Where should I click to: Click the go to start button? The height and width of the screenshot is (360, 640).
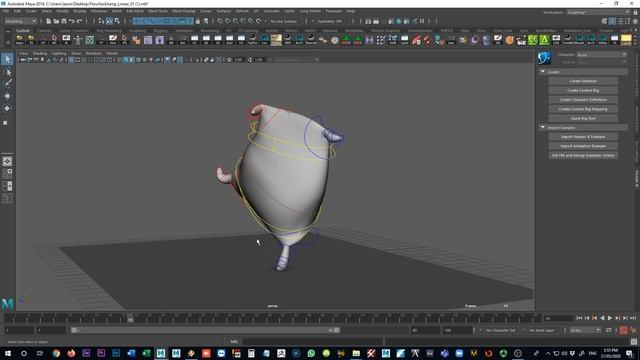(579, 318)
